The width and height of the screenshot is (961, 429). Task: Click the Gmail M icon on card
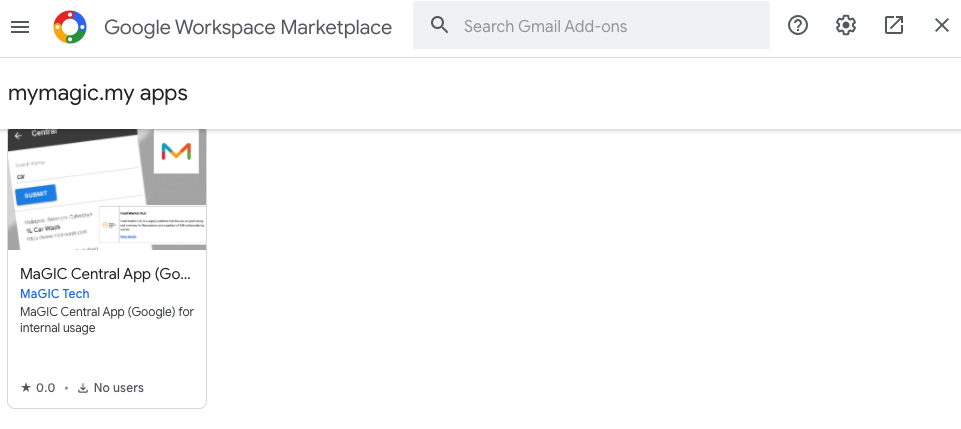(177, 151)
